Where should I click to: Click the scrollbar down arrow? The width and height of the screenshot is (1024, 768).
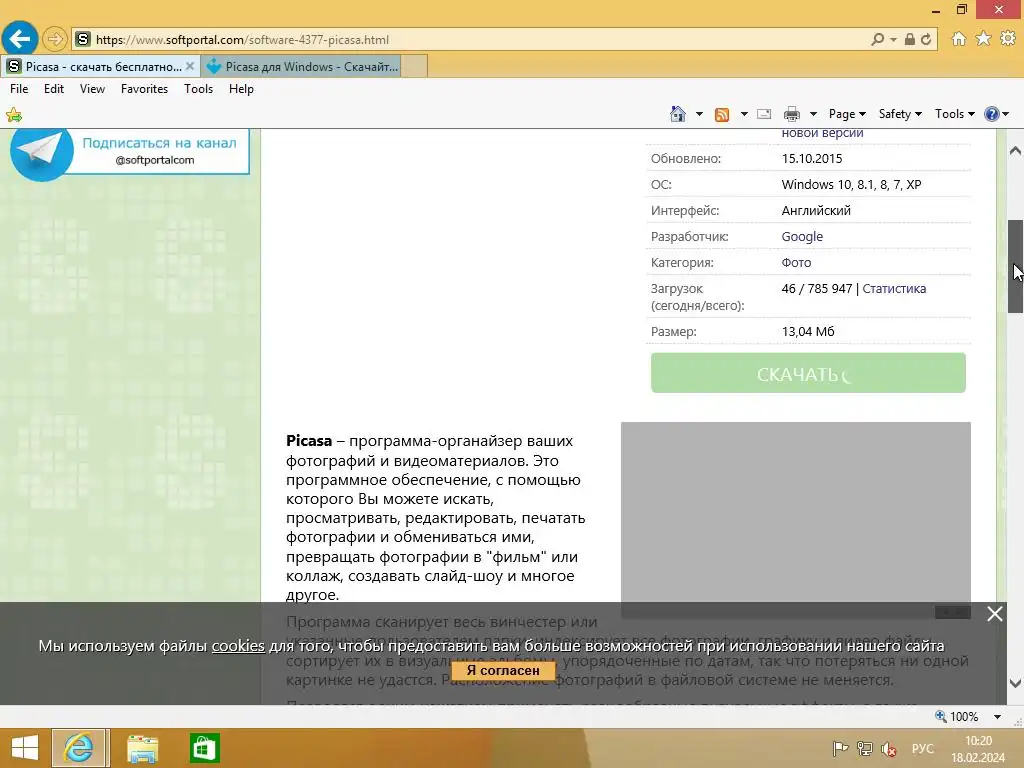pyautogui.click(x=1015, y=684)
